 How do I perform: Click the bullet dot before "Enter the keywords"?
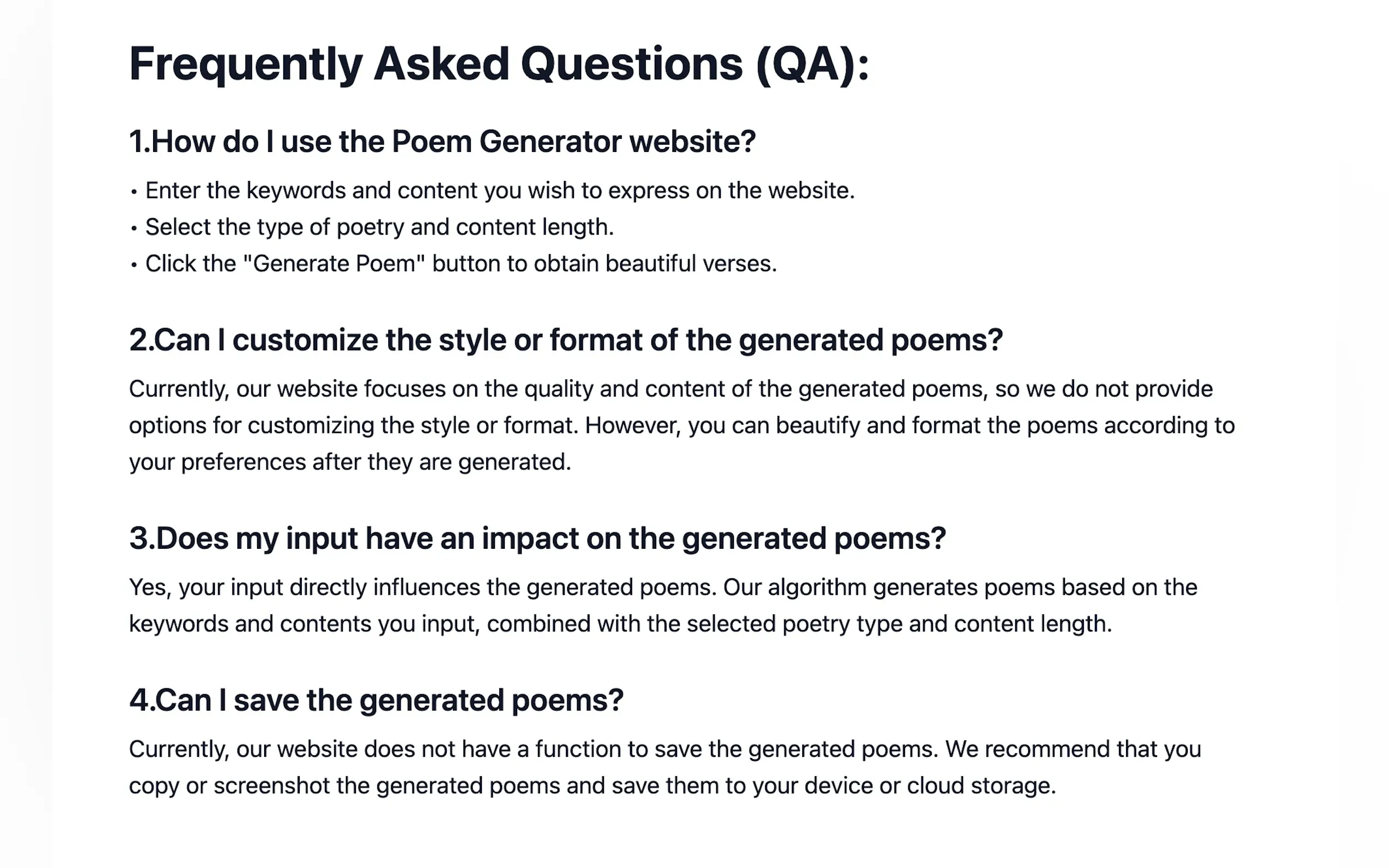(x=134, y=192)
